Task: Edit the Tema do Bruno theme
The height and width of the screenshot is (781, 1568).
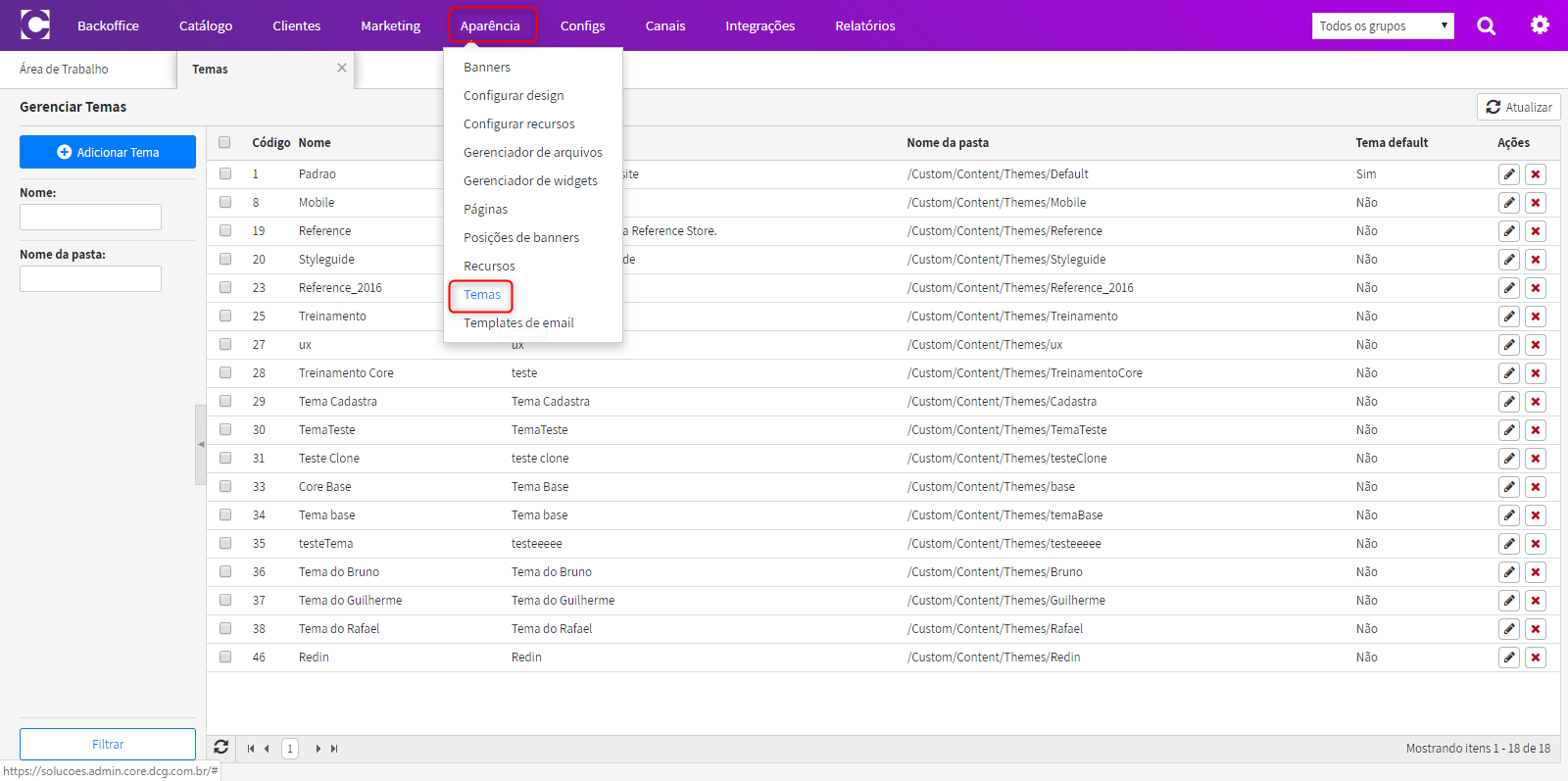Action: coord(1509,572)
